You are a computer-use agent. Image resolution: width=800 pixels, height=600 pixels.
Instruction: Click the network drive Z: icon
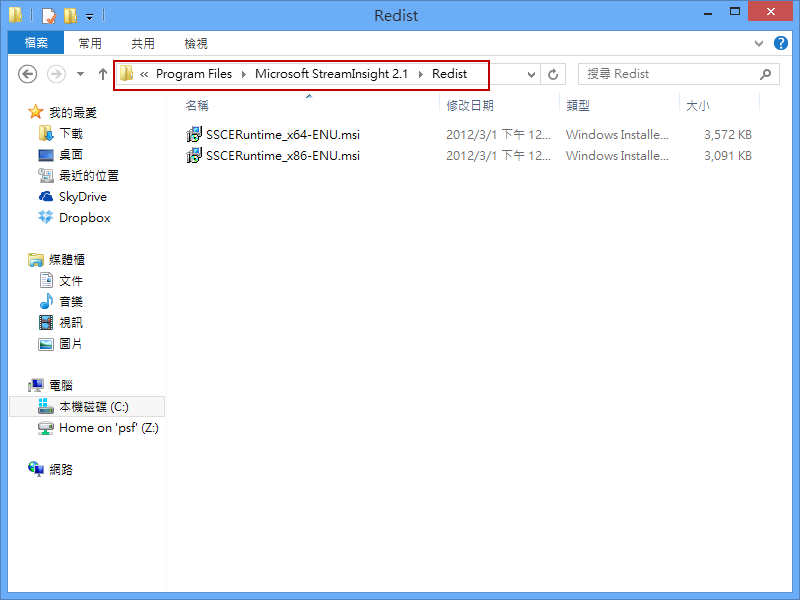pos(46,428)
